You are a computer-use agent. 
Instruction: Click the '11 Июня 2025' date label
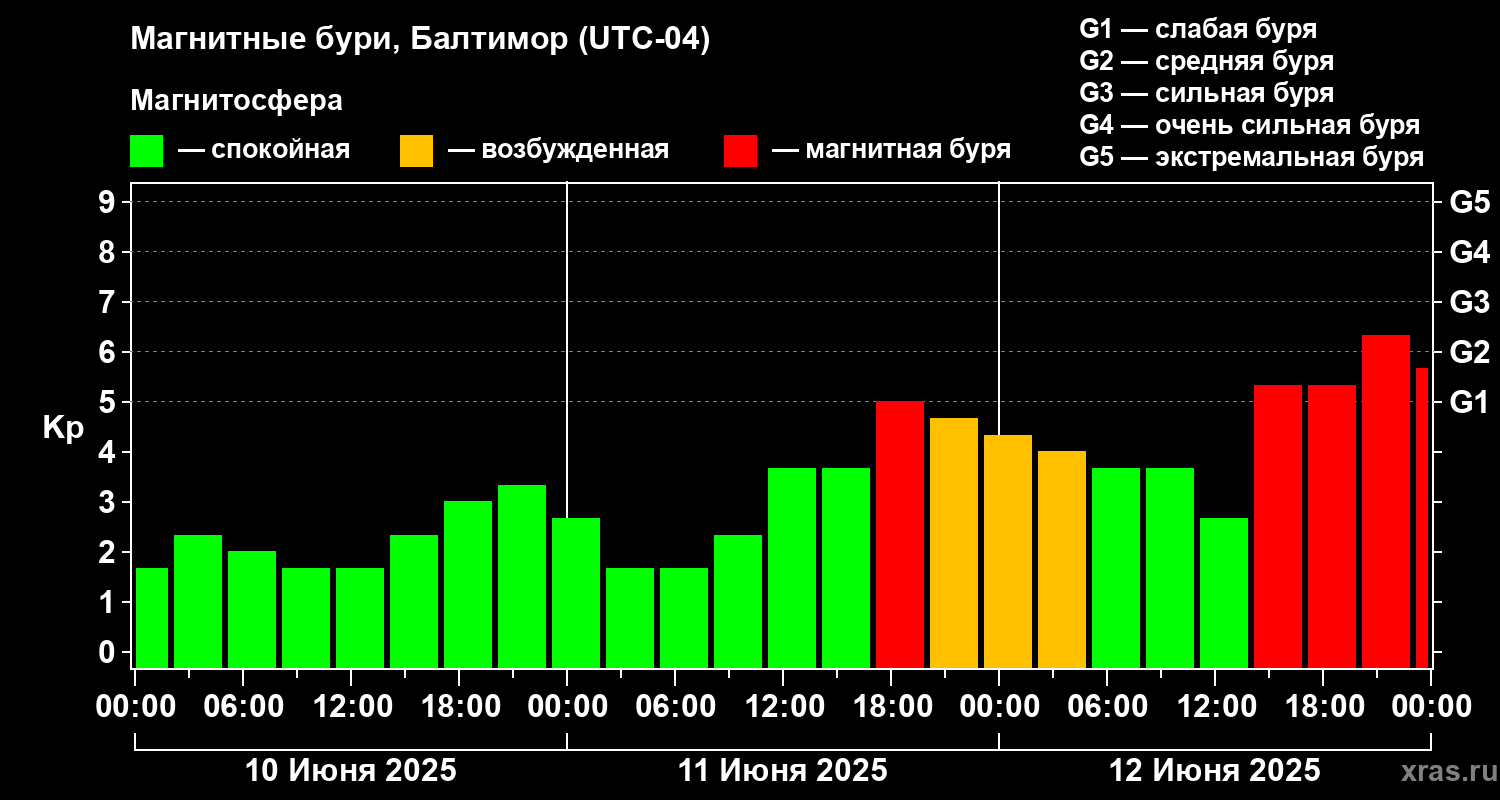point(783,771)
